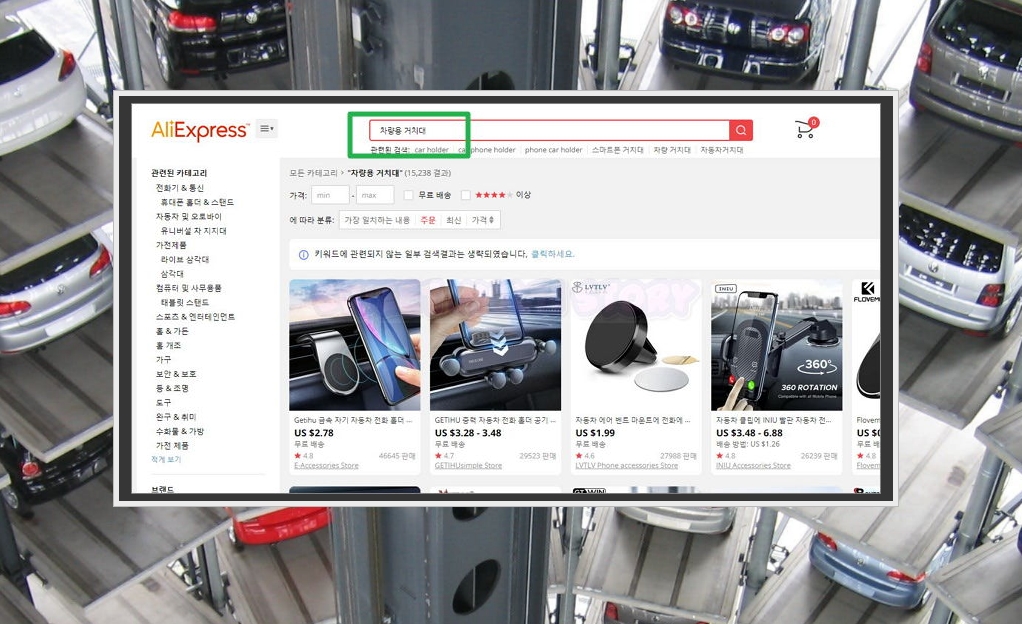Viewport: 1022px width, 624px height.
Task: Select related search '스마트폰 거치대'
Action: click(617, 150)
